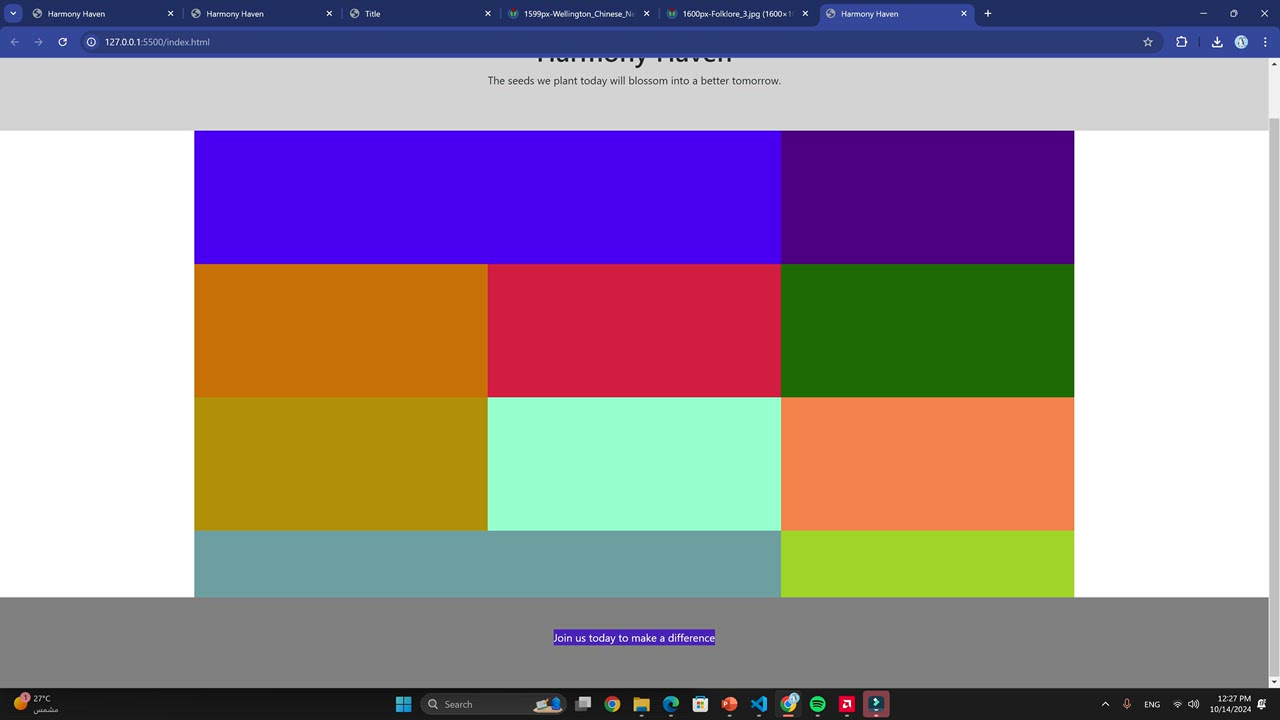Open Visual Studio Code from the taskbar
This screenshot has height=720, width=1280.
[x=759, y=704]
